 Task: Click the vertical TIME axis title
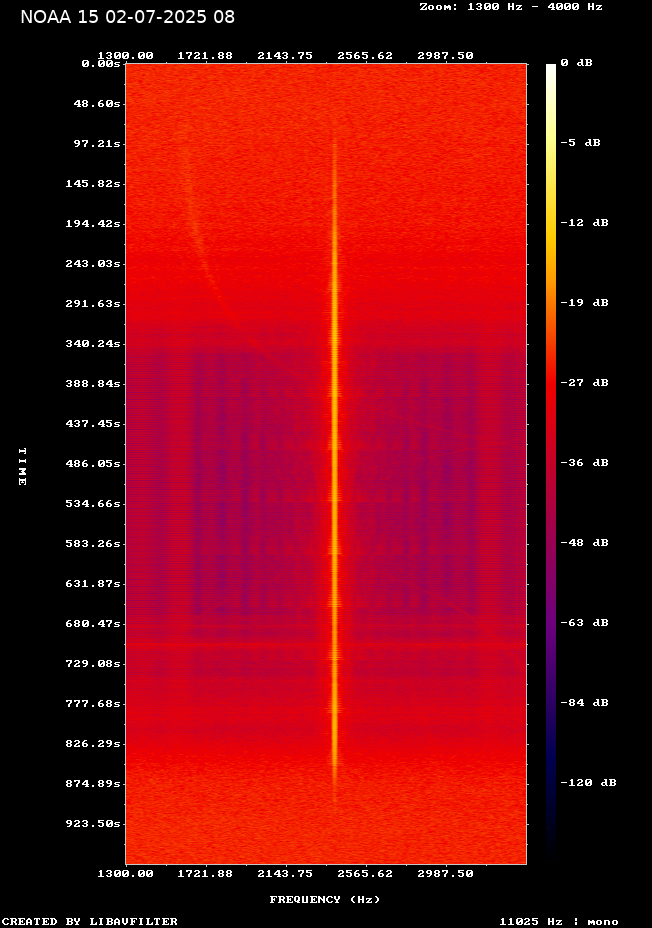click(22, 466)
